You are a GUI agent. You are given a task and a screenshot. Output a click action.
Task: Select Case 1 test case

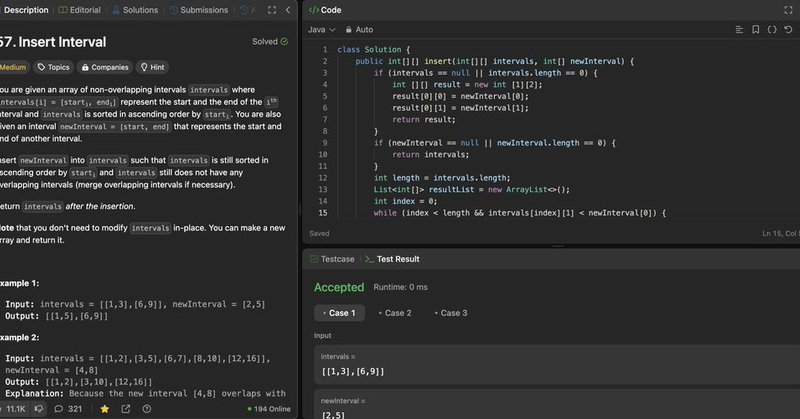click(x=339, y=313)
